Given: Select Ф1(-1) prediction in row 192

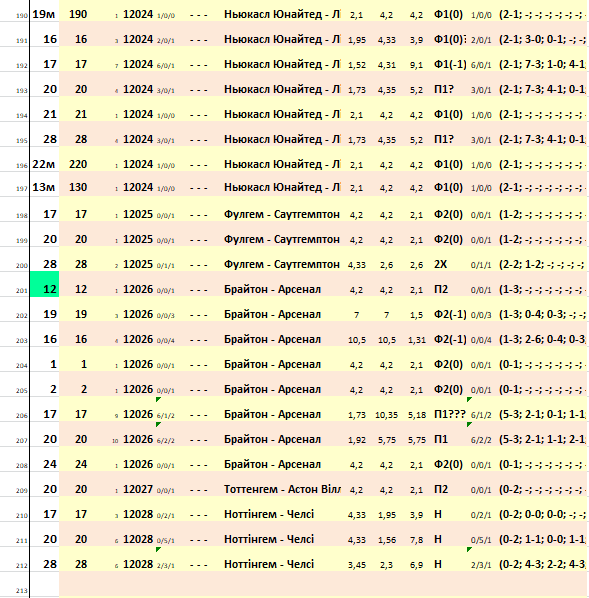Looking at the screenshot, I should tap(450, 64).
